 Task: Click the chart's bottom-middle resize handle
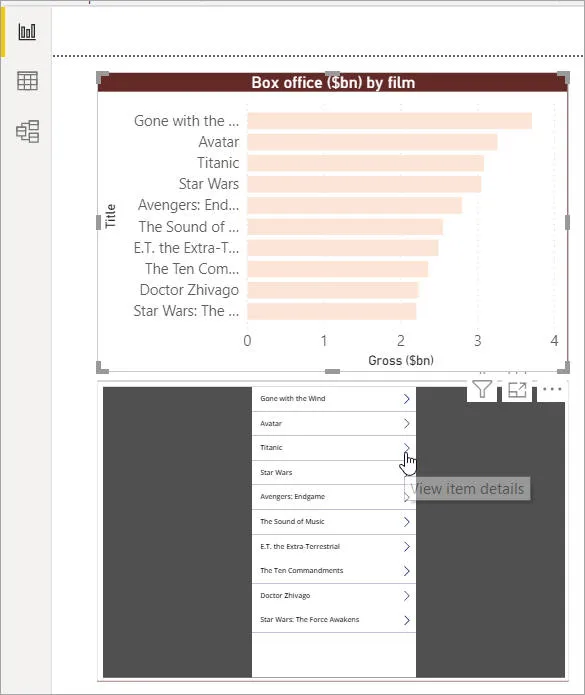click(x=332, y=371)
